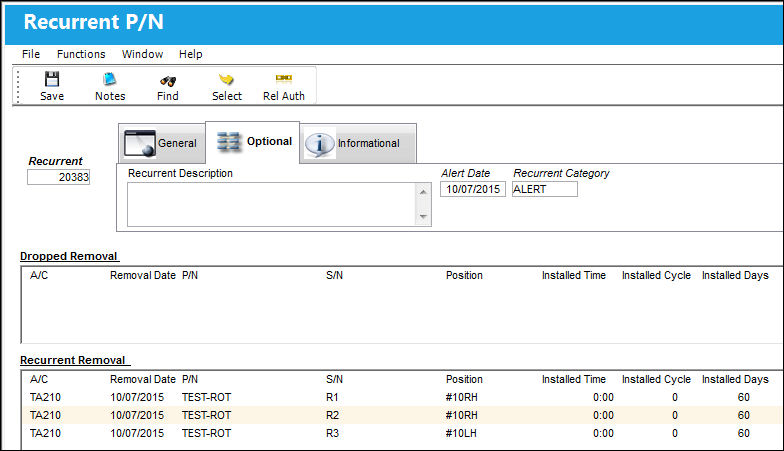
Task: Click the Dropped Removal section heading
Action: [68, 256]
